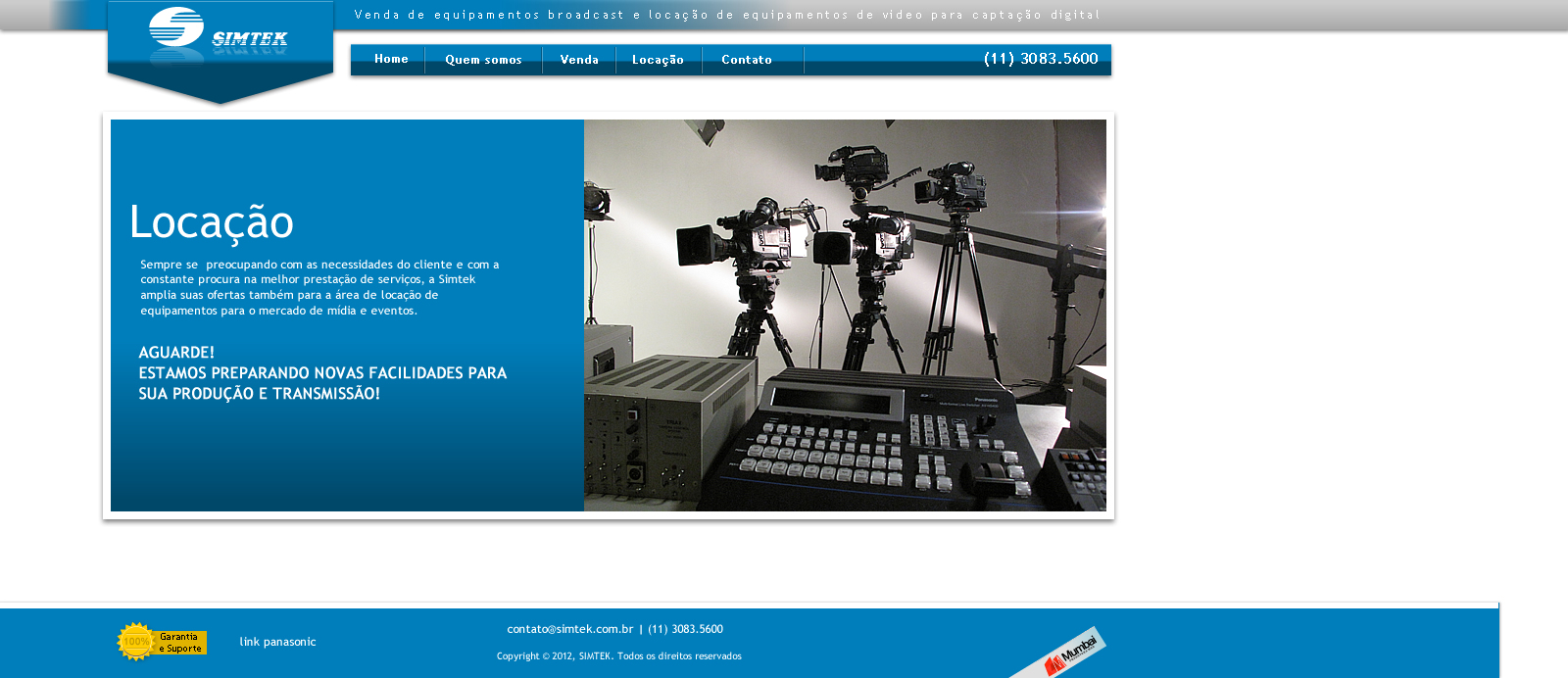Open the Locação navigation tab
Viewport: 1568px width, 678px height.
658,60
